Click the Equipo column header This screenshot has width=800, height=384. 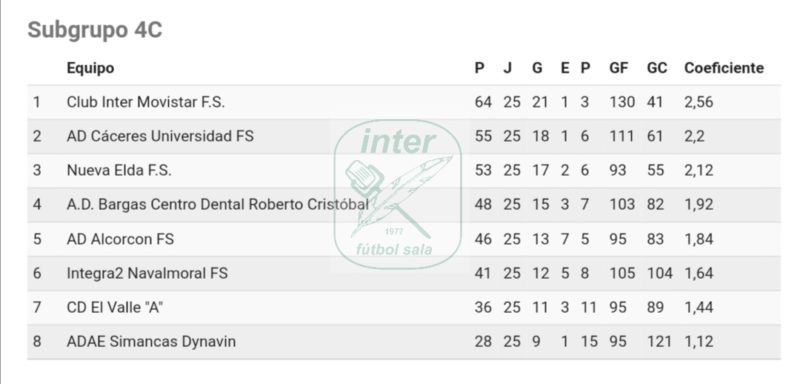tap(90, 68)
